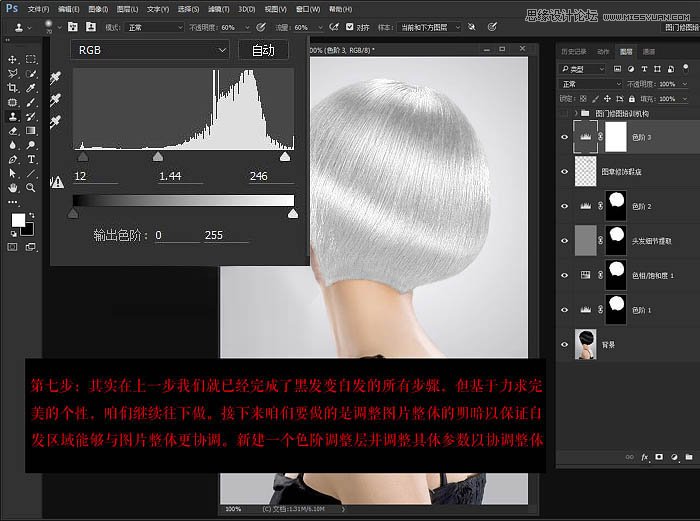This screenshot has width=700, height=521.
Task: Select the Move tool
Action: click(x=13, y=59)
